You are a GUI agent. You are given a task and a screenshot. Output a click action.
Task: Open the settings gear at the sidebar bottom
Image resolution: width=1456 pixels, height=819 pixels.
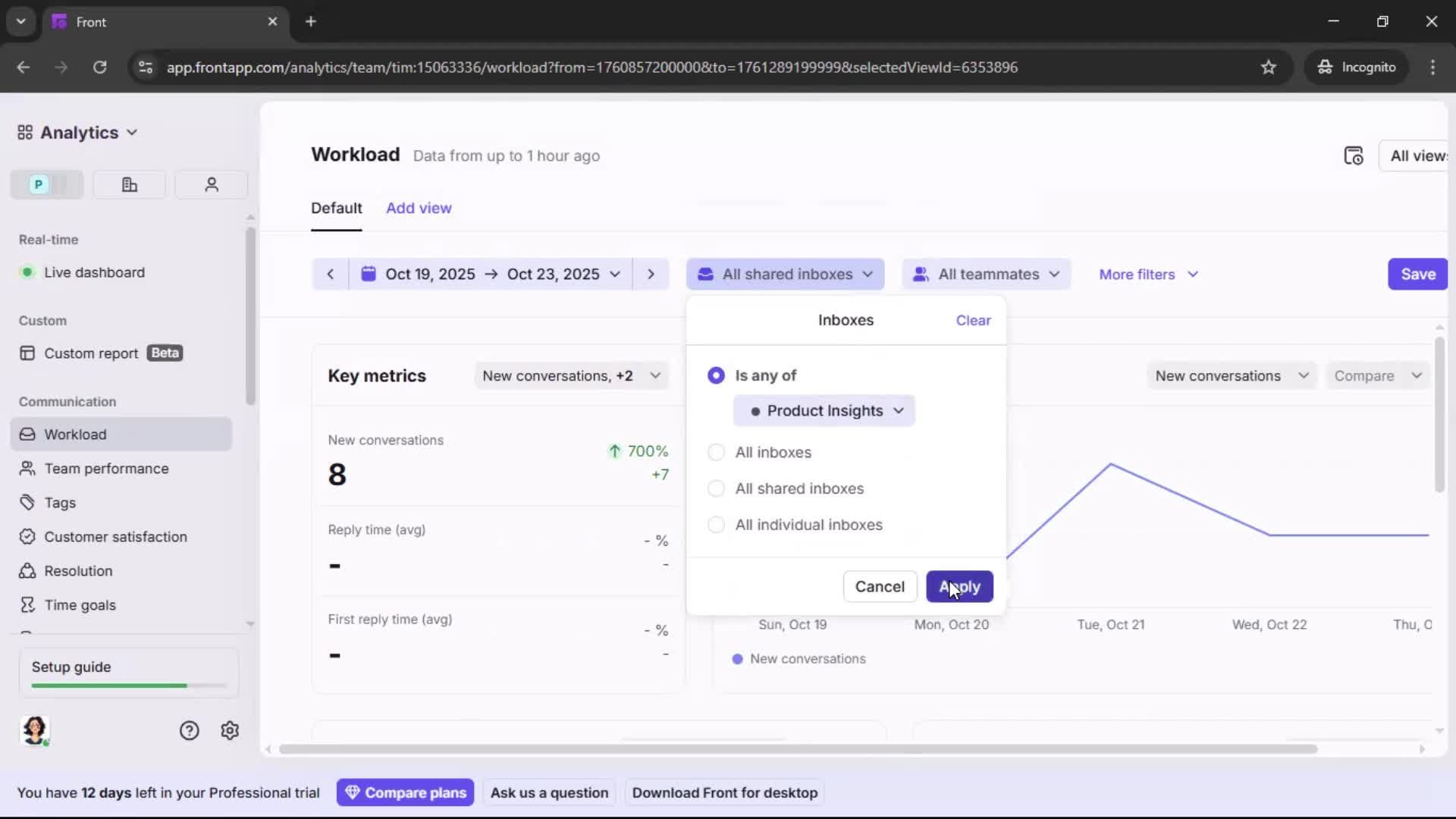229,730
